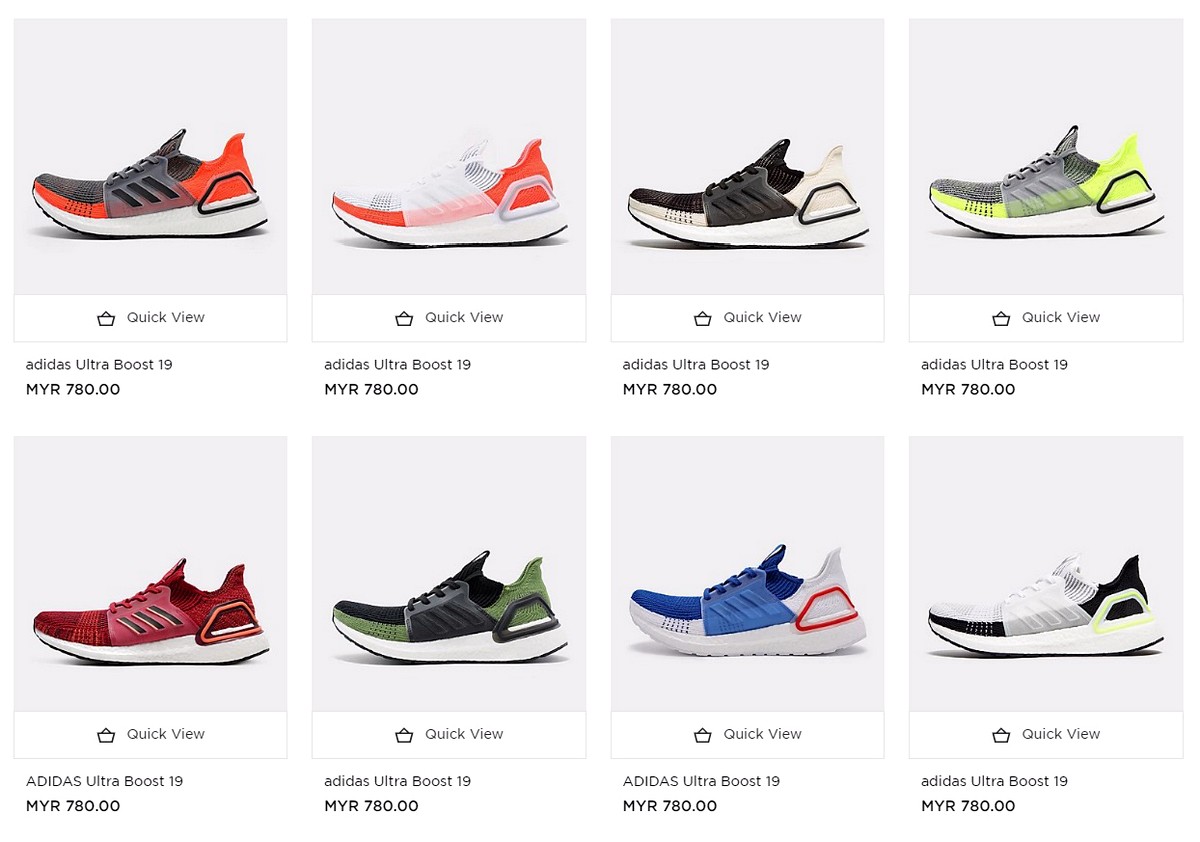Open 'ADIDAS Ultra Boost 19' title under blue shoe
Image resolution: width=1200 pixels, height=842 pixels.
tap(701, 781)
